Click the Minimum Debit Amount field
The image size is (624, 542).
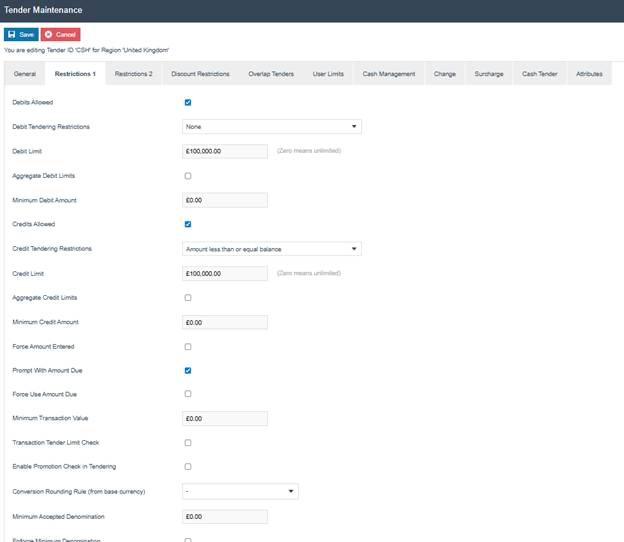click(x=225, y=200)
